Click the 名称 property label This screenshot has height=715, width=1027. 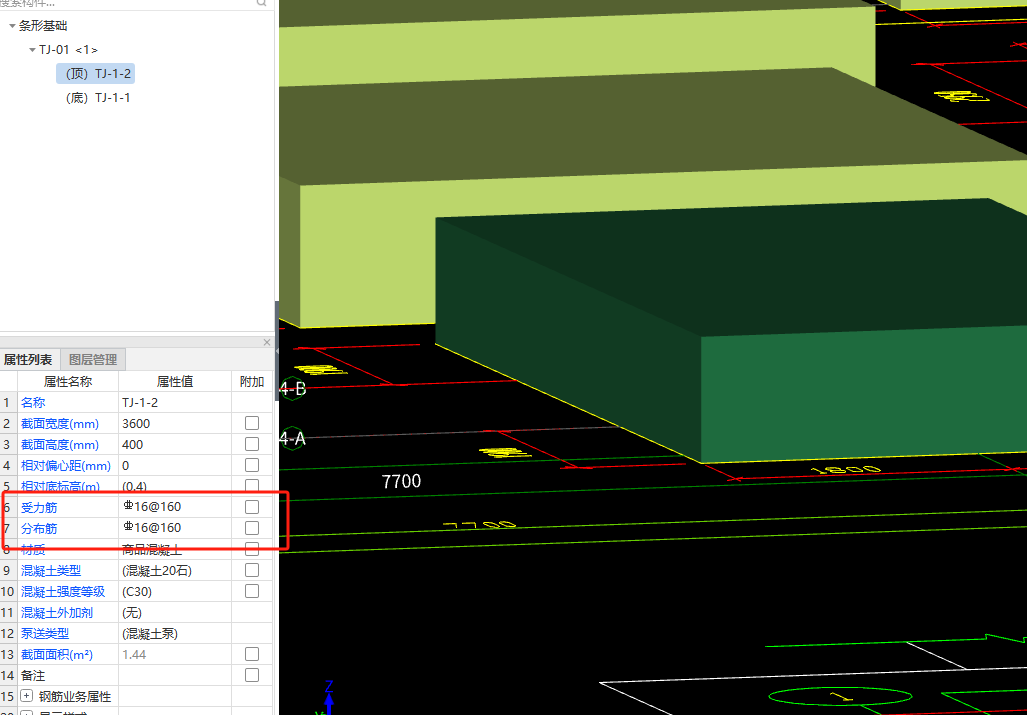pyautogui.click(x=33, y=403)
